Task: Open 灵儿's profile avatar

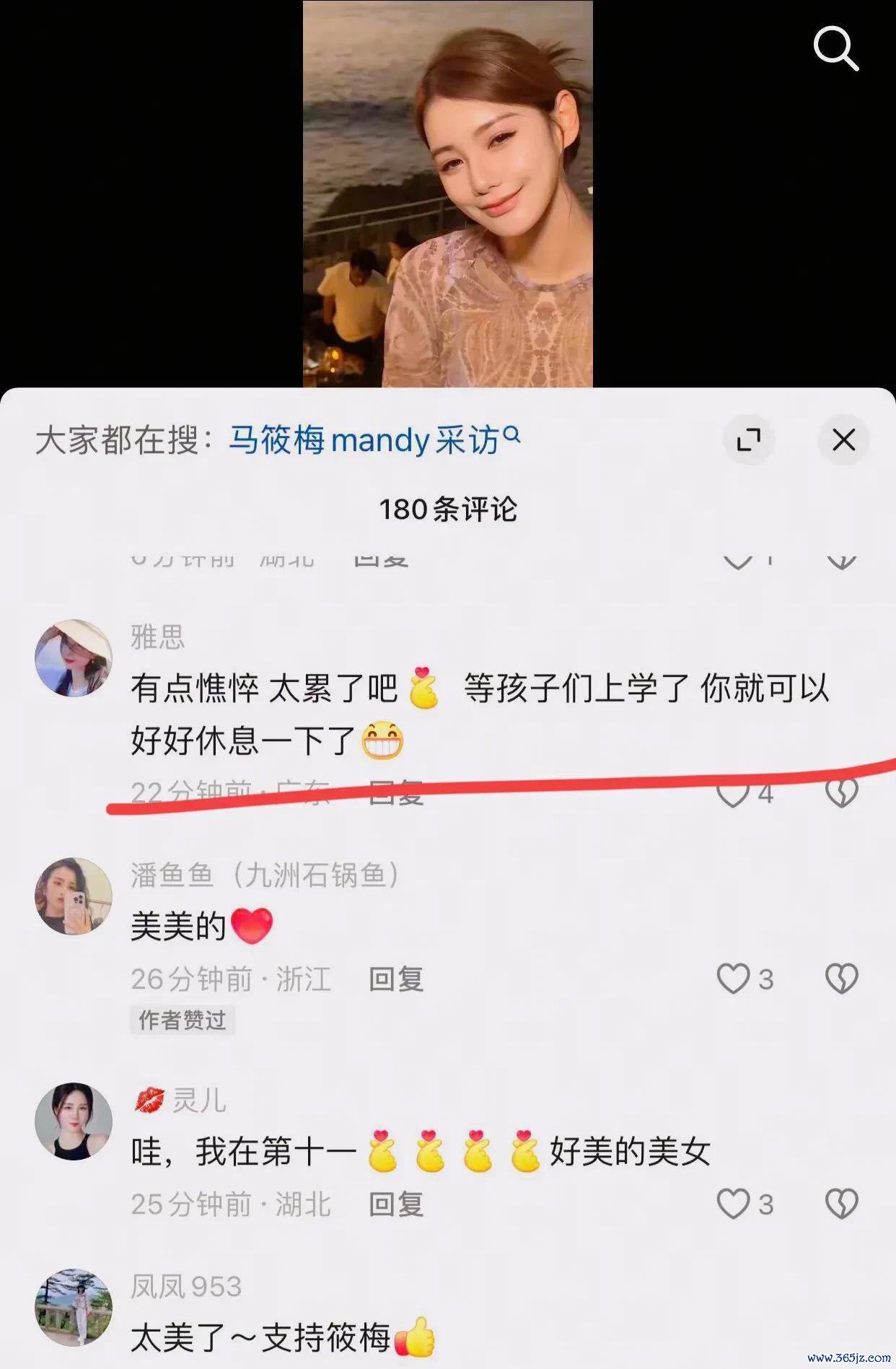Action: [74, 1121]
